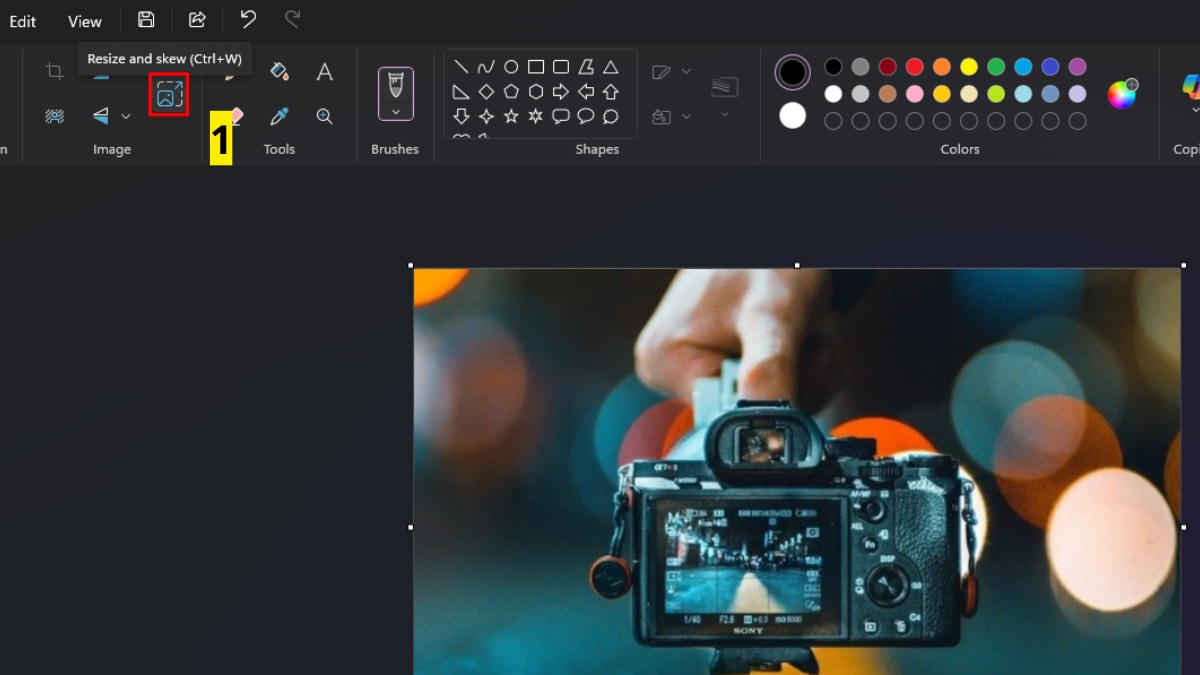Choose the Five-point star shape
This screenshot has width=1200, height=675.
pos(511,117)
